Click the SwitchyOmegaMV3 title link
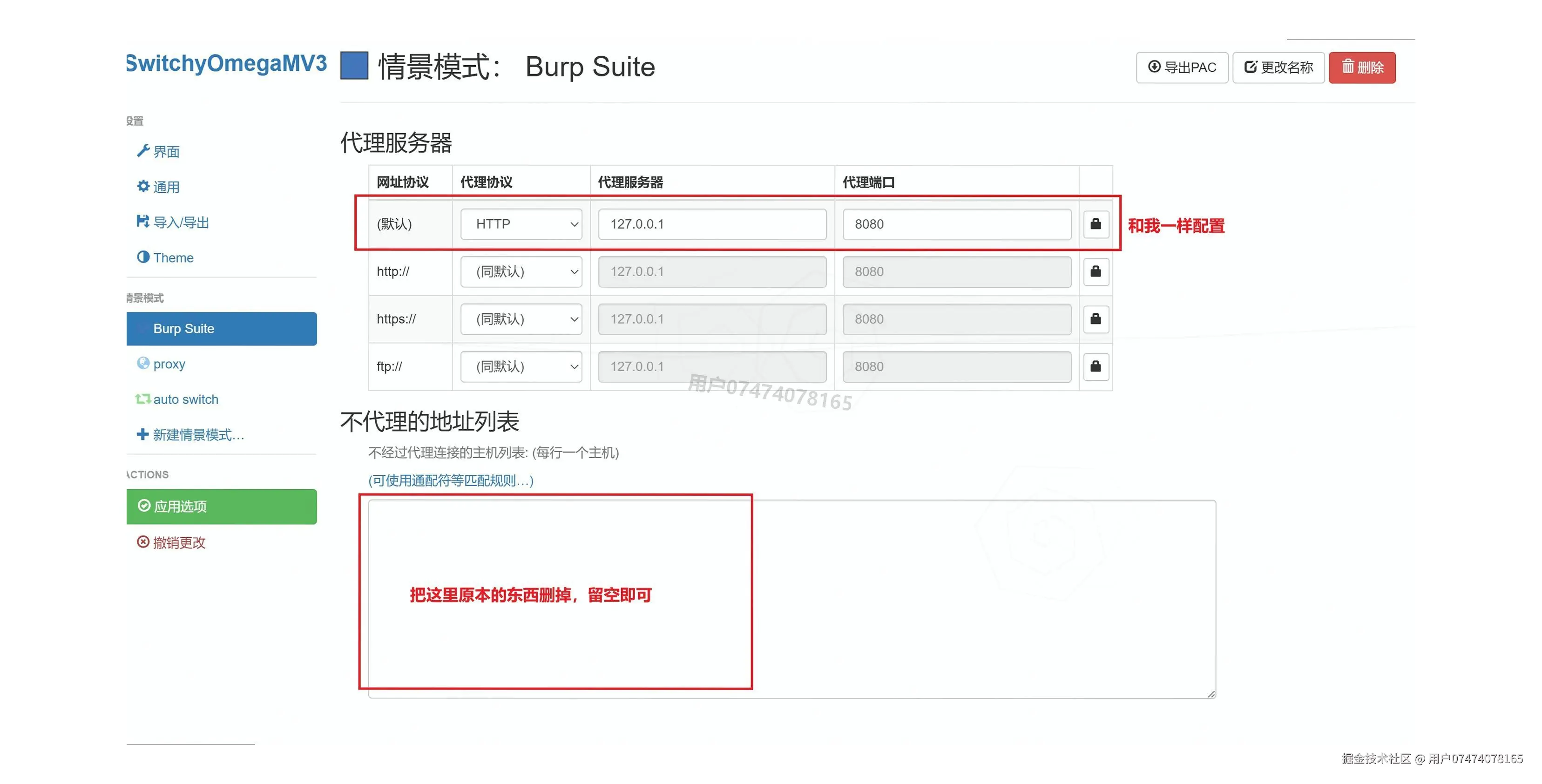1542x784 pixels. tap(226, 63)
